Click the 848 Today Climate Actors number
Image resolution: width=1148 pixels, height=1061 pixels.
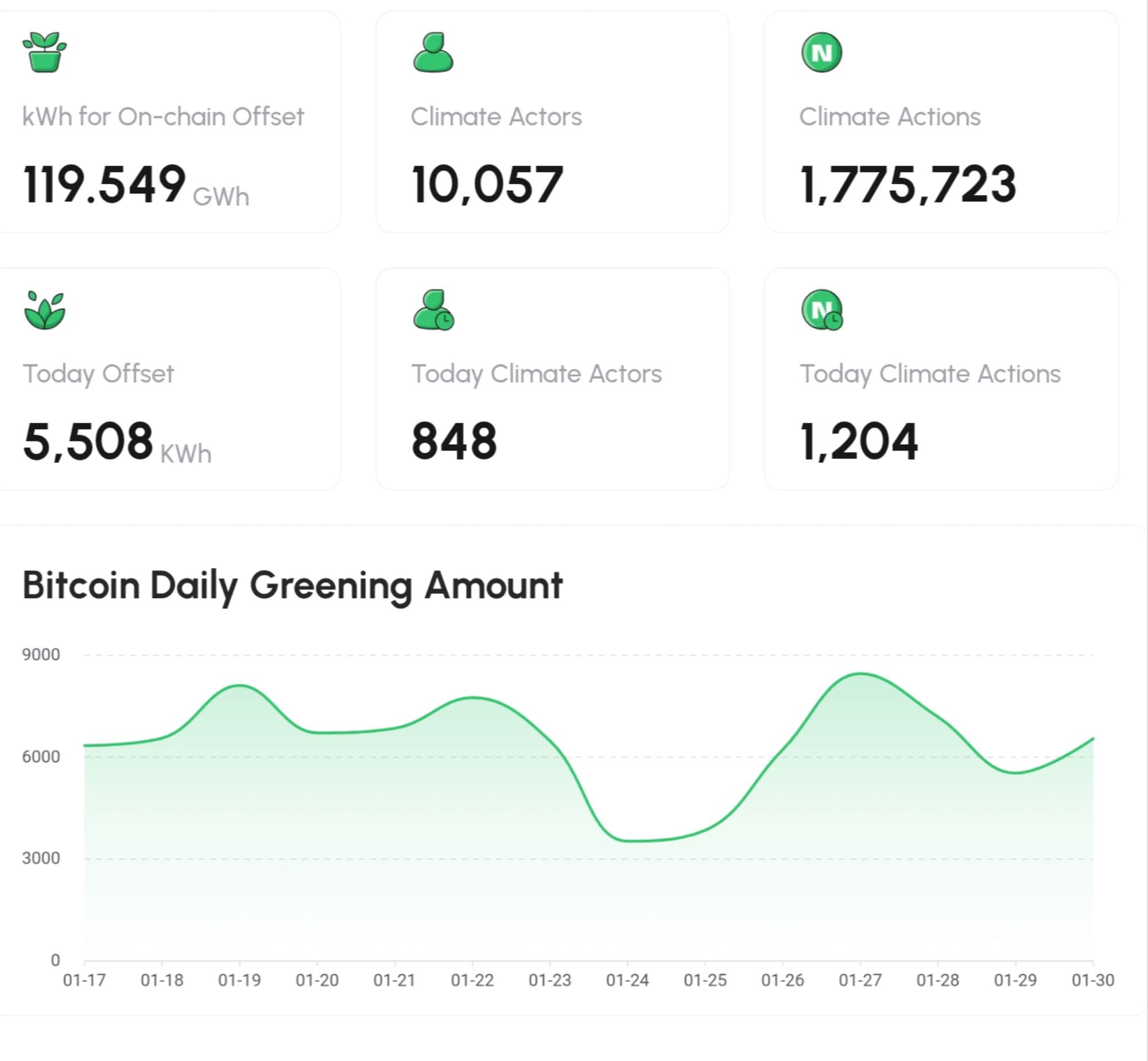point(453,442)
